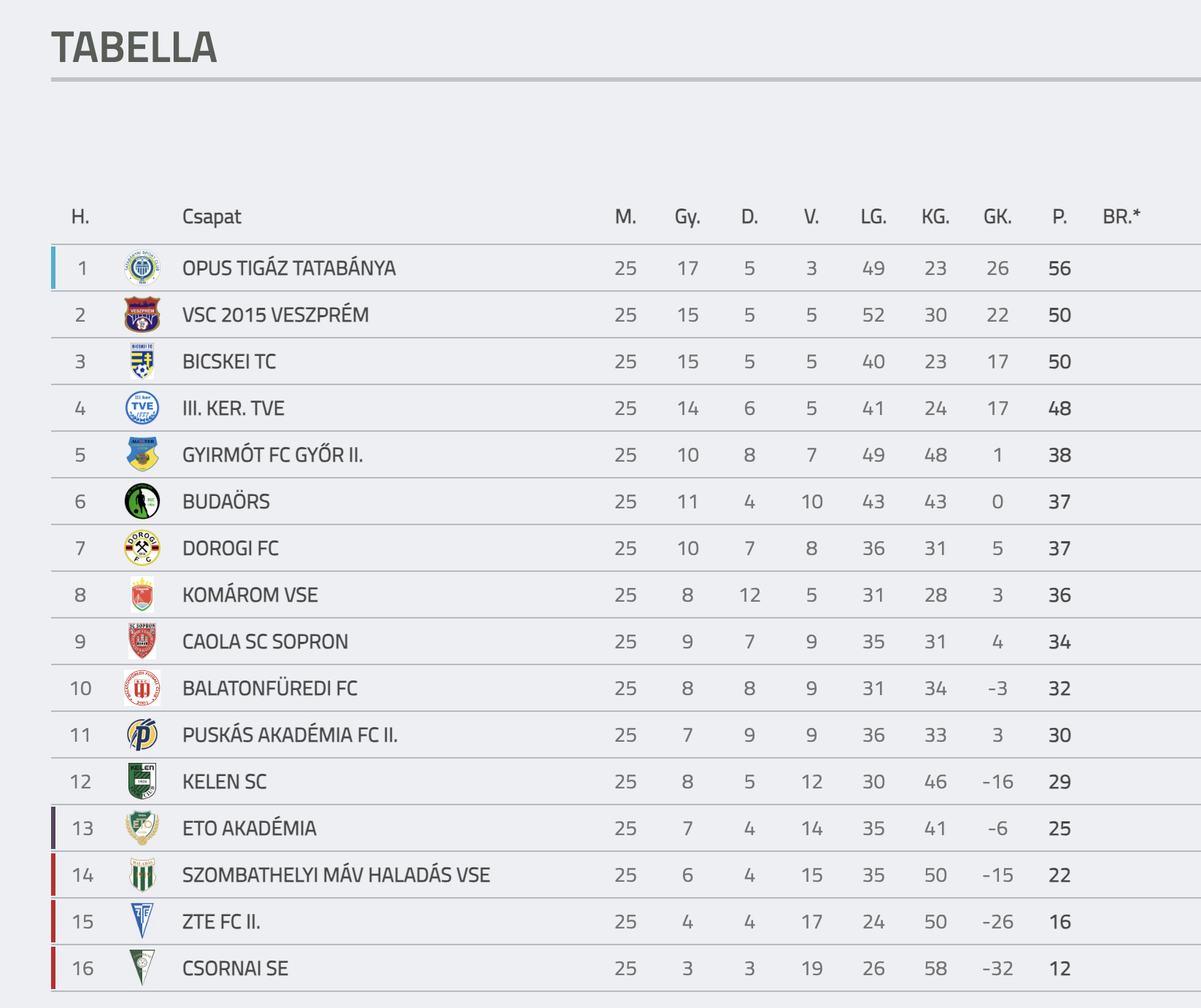Viewport: 1201px width, 1008px height.
Task: Click the Bicskei TC club crest
Action: tap(142, 362)
